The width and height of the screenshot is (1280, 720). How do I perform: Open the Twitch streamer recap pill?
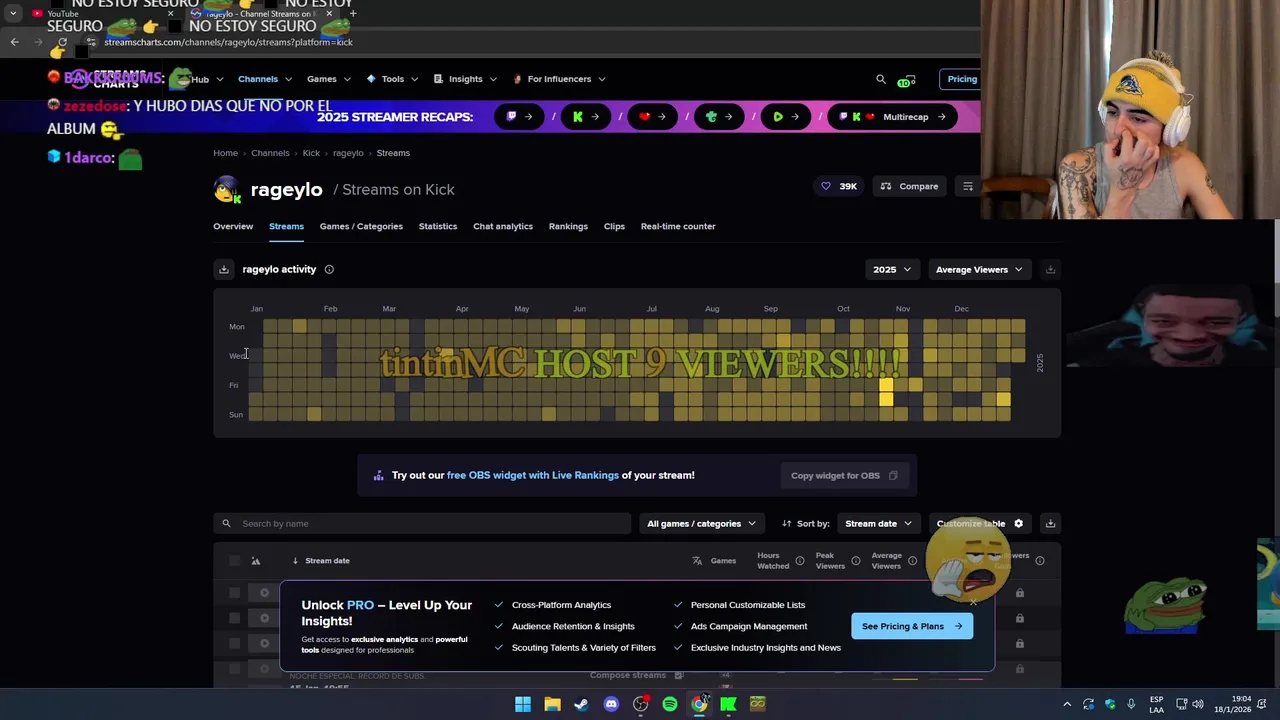point(519,117)
